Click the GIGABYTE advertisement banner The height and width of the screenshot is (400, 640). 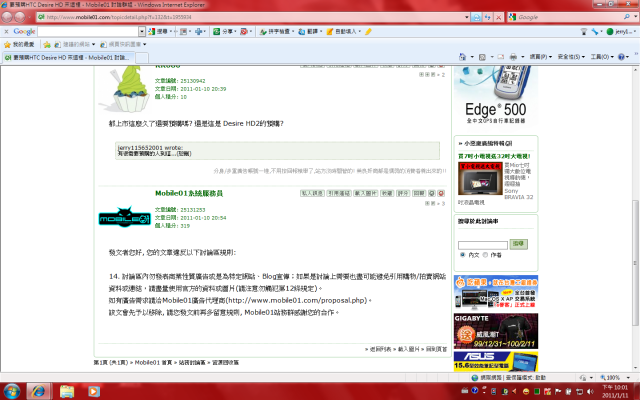point(496,331)
